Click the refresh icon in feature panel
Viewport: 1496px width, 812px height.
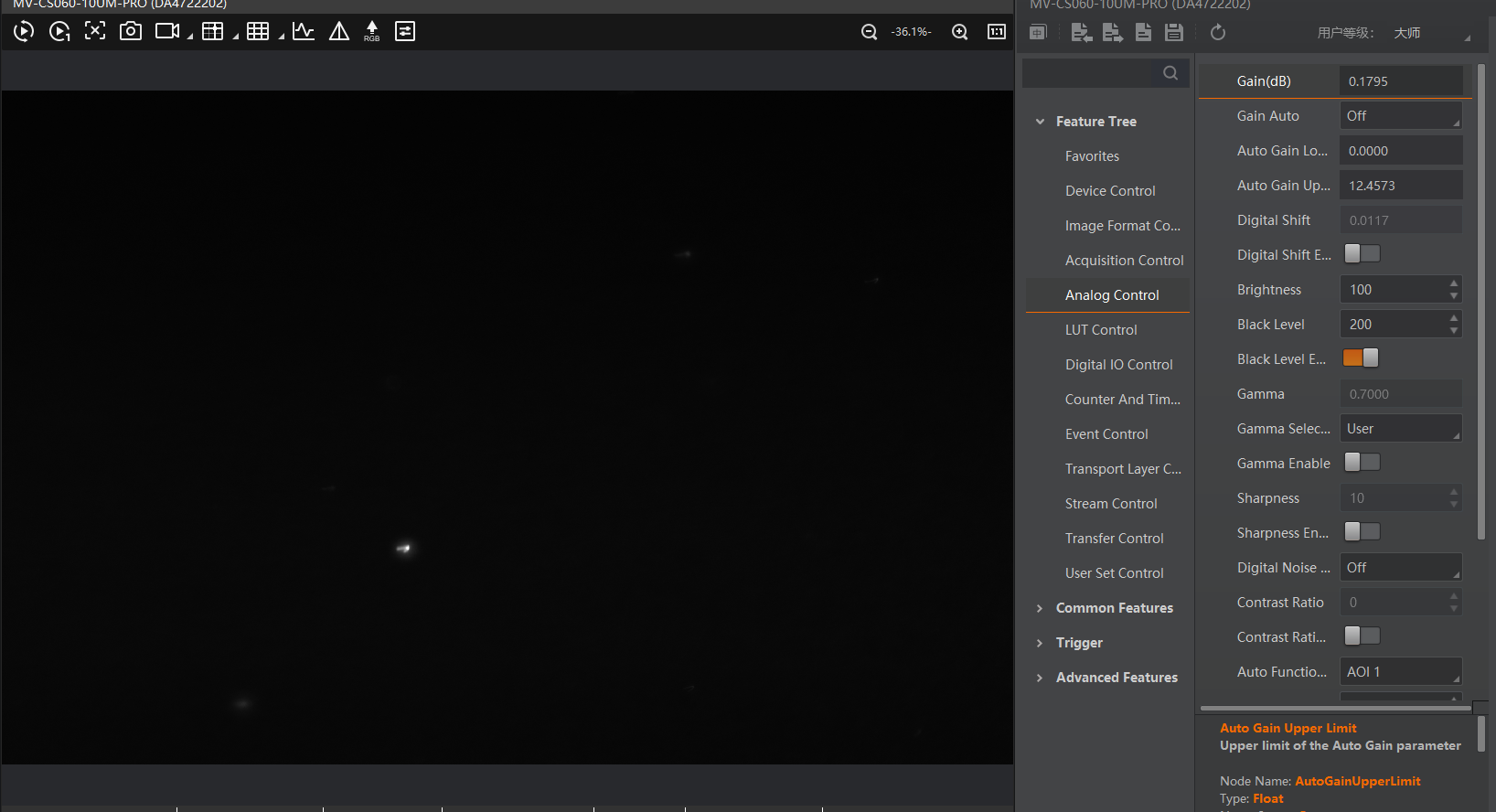coord(1217,33)
